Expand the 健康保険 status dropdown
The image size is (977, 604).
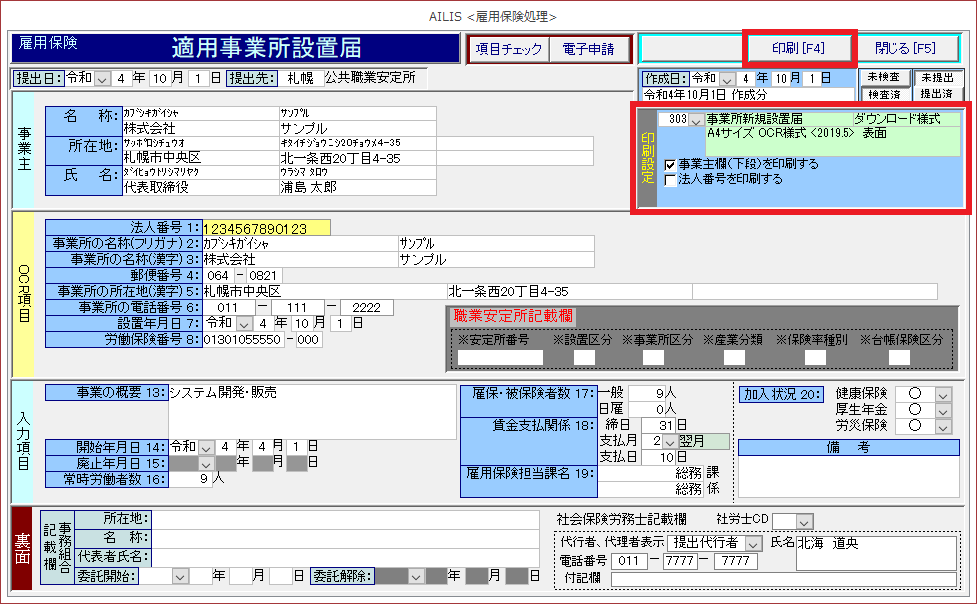942,394
